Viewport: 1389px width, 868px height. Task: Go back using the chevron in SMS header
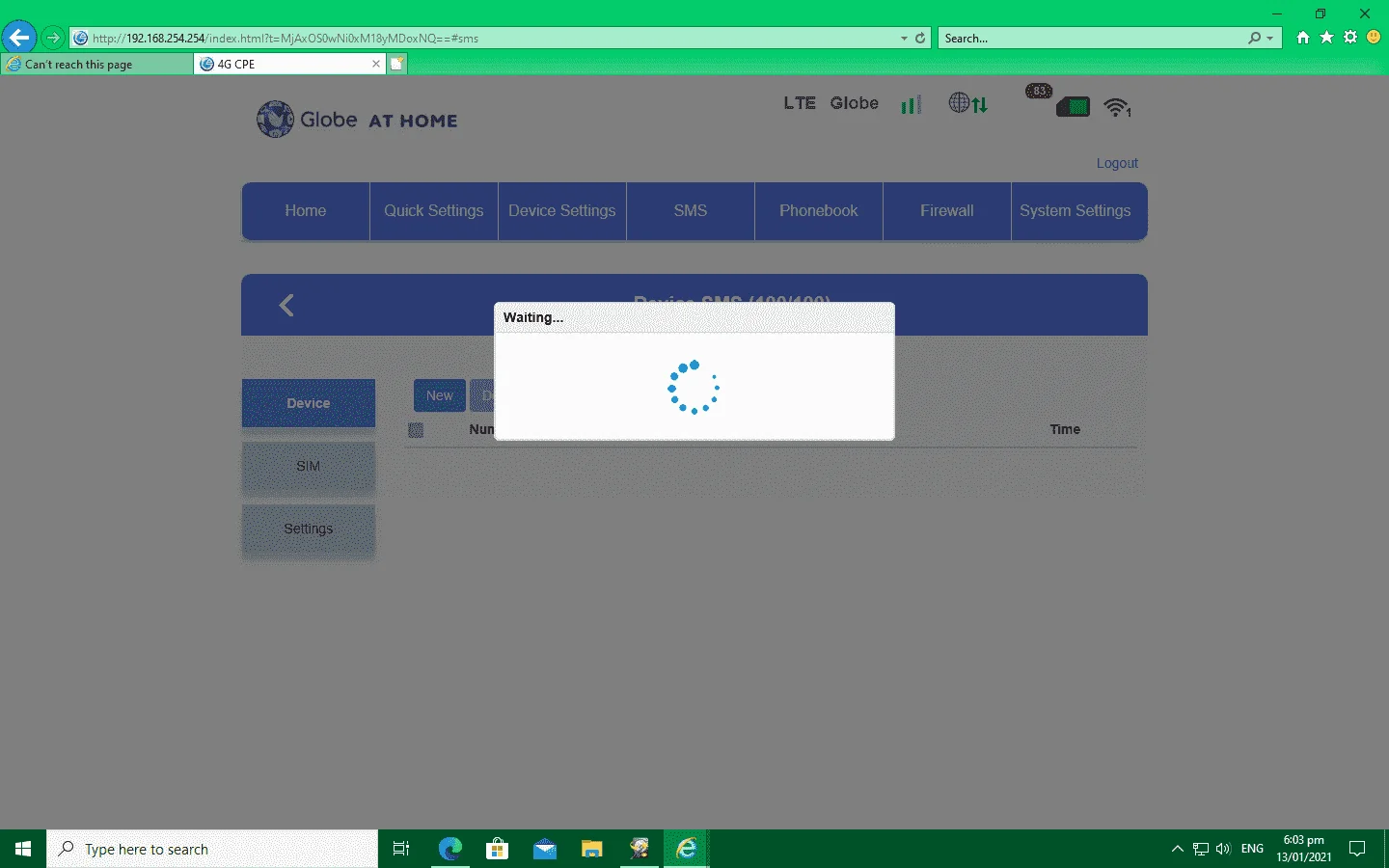click(x=286, y=306)
